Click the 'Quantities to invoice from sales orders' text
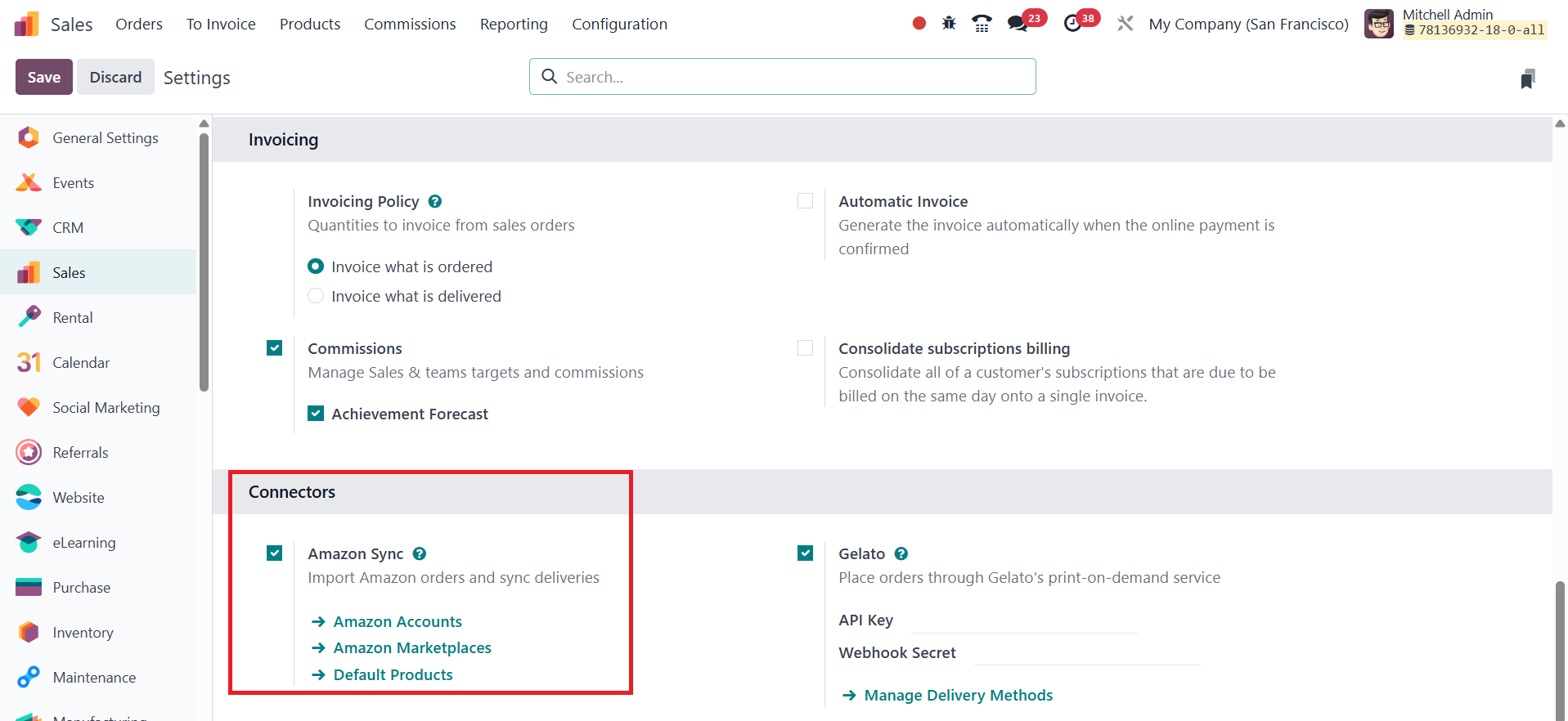This screenshot has height=721, width=1568. [442, 226]
